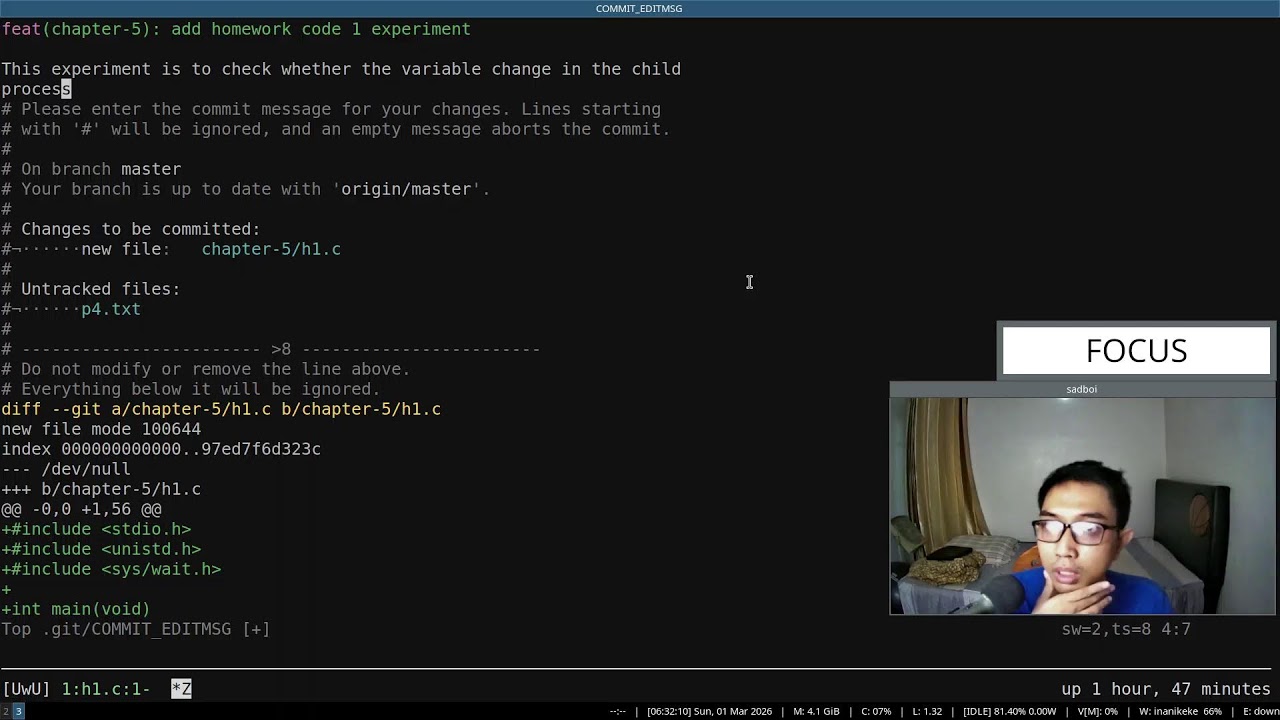1280x720 pixels.
Task: Click the webcam video feed
Action: (x=1083, y=506)
